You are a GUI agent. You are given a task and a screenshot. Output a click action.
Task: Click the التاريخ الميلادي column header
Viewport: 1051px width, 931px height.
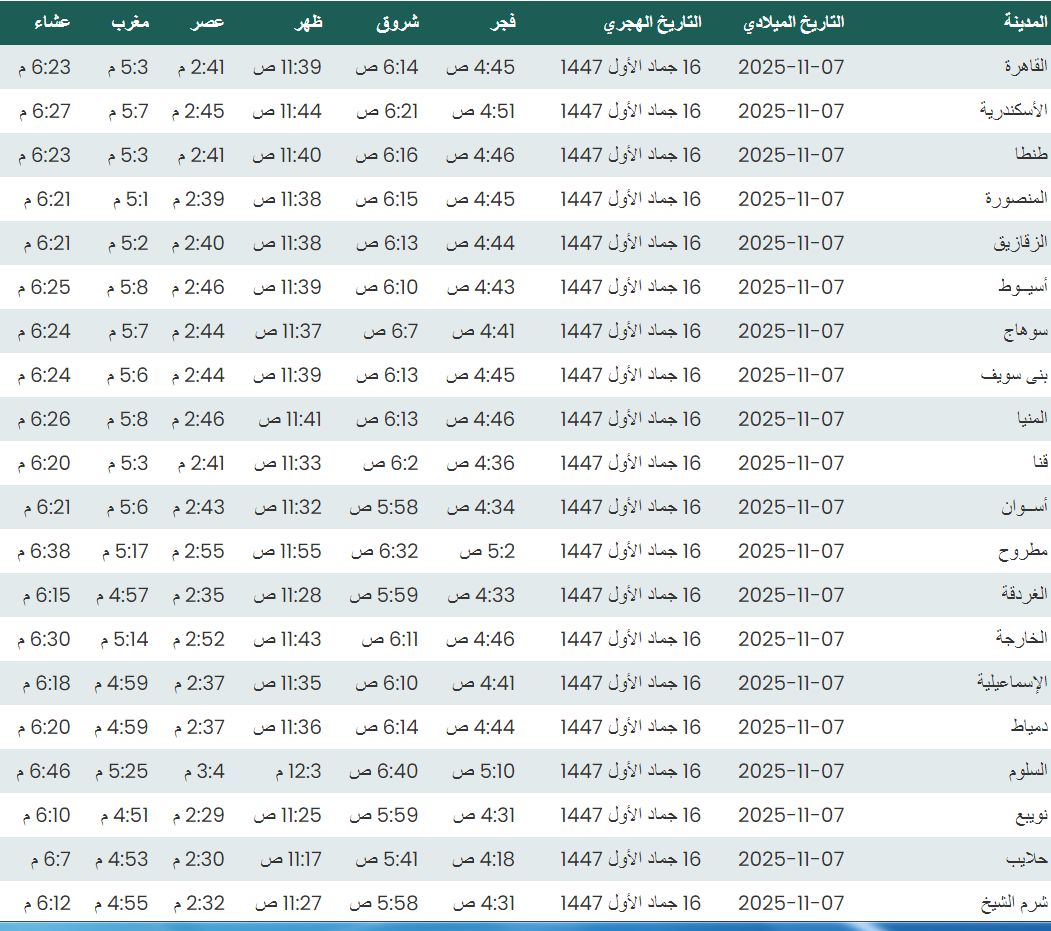(794, 22)
